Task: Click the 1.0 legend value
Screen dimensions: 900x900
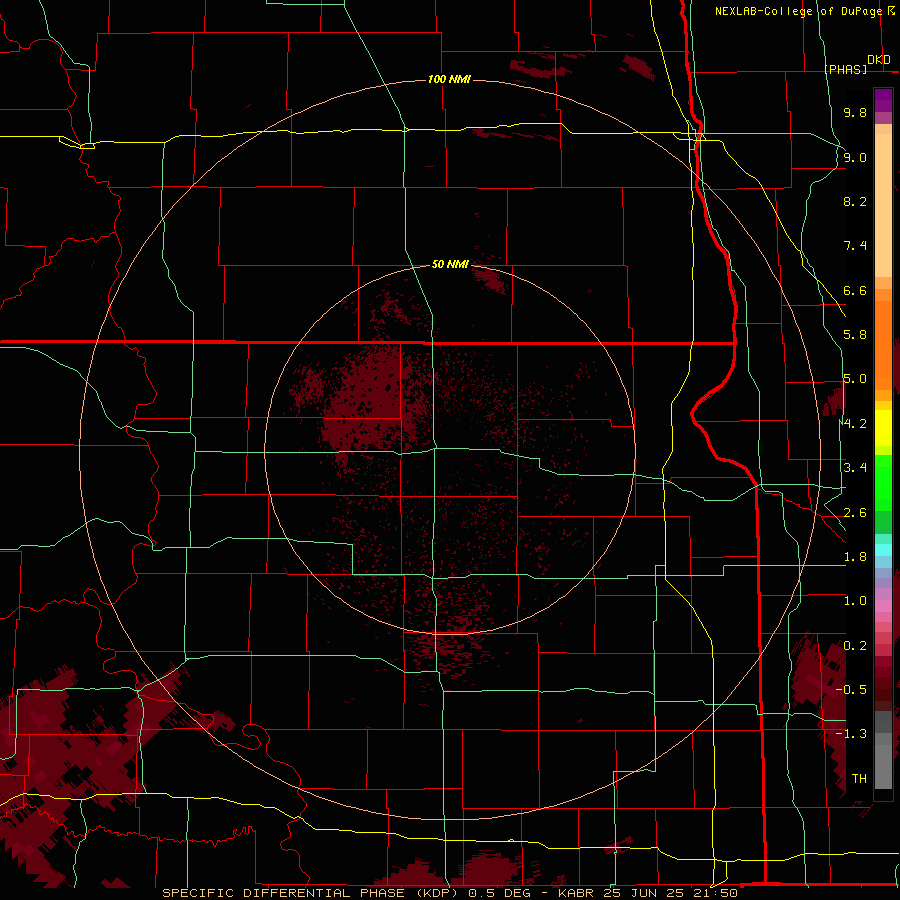Action: [x=855, y=601]
